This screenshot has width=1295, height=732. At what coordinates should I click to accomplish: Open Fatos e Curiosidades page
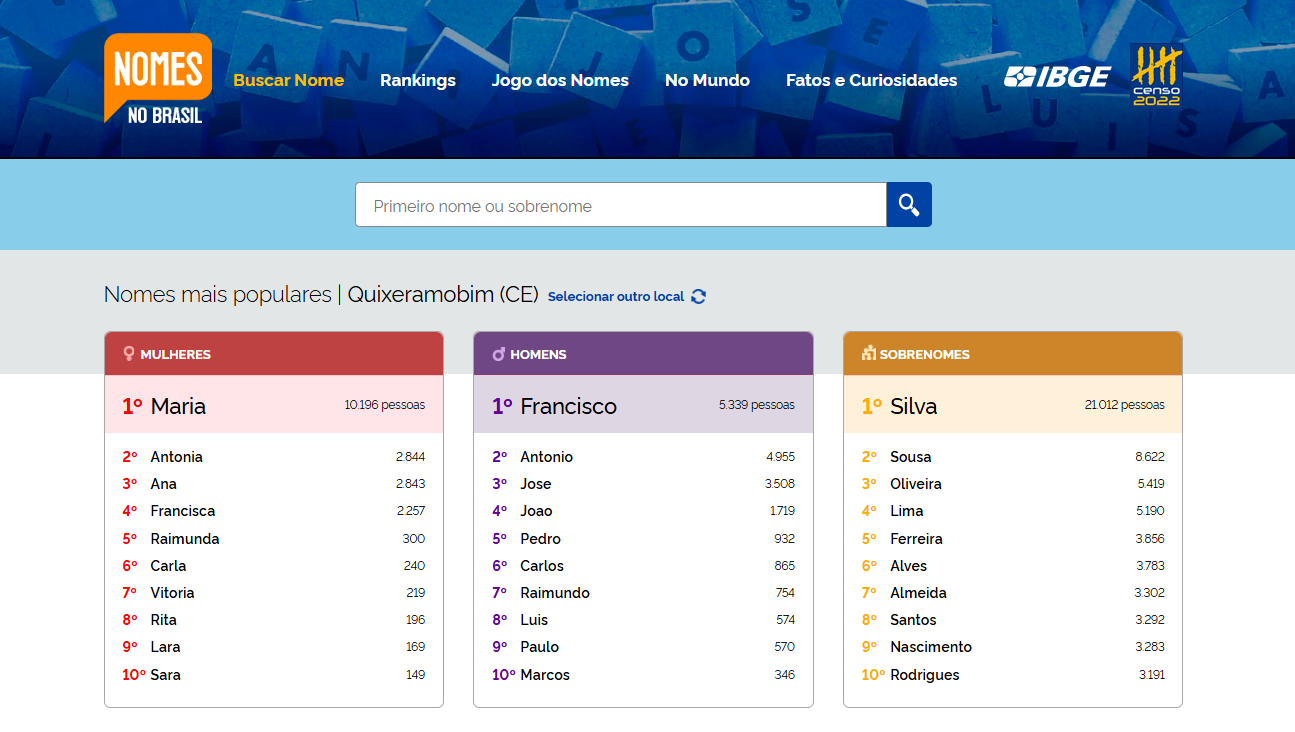click(871, 80)
